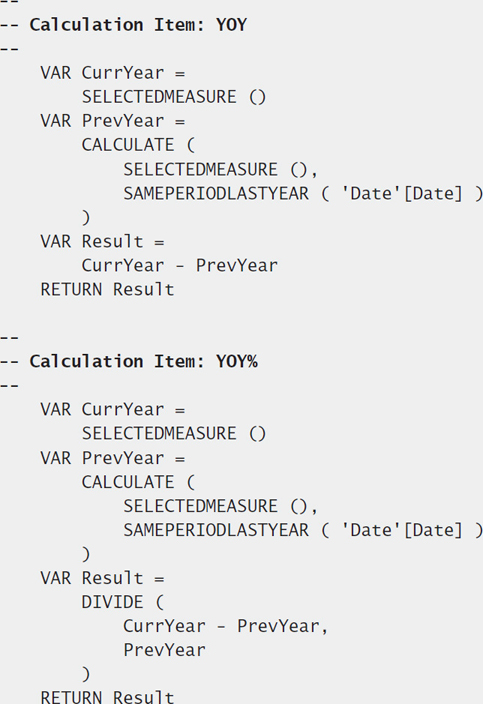This screenshot has height=704, width=483.
Task: Click the 'Calculation Item: YOY' heading
Action: pyautogui.click(x=138, y=25)
